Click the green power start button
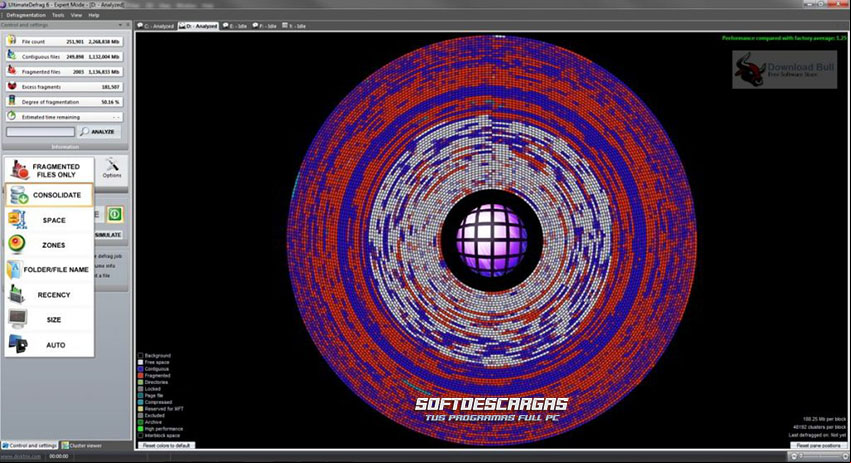This screenshot has height=463, width=851. pyautogui.click(x=115, y=214)
